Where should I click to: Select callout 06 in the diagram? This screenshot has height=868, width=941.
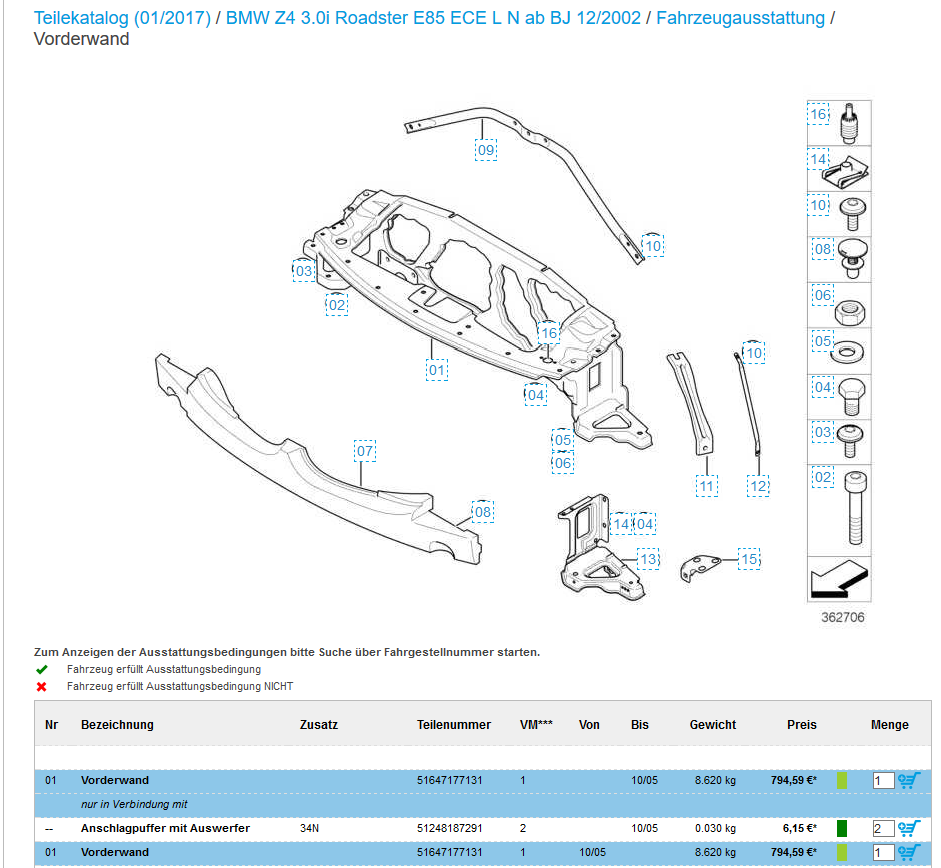click(x=562, y=463)
